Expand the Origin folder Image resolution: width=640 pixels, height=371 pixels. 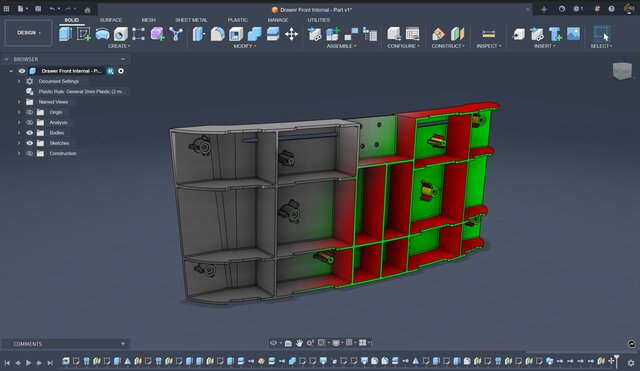pyautogui.click(x=19, y=112)
